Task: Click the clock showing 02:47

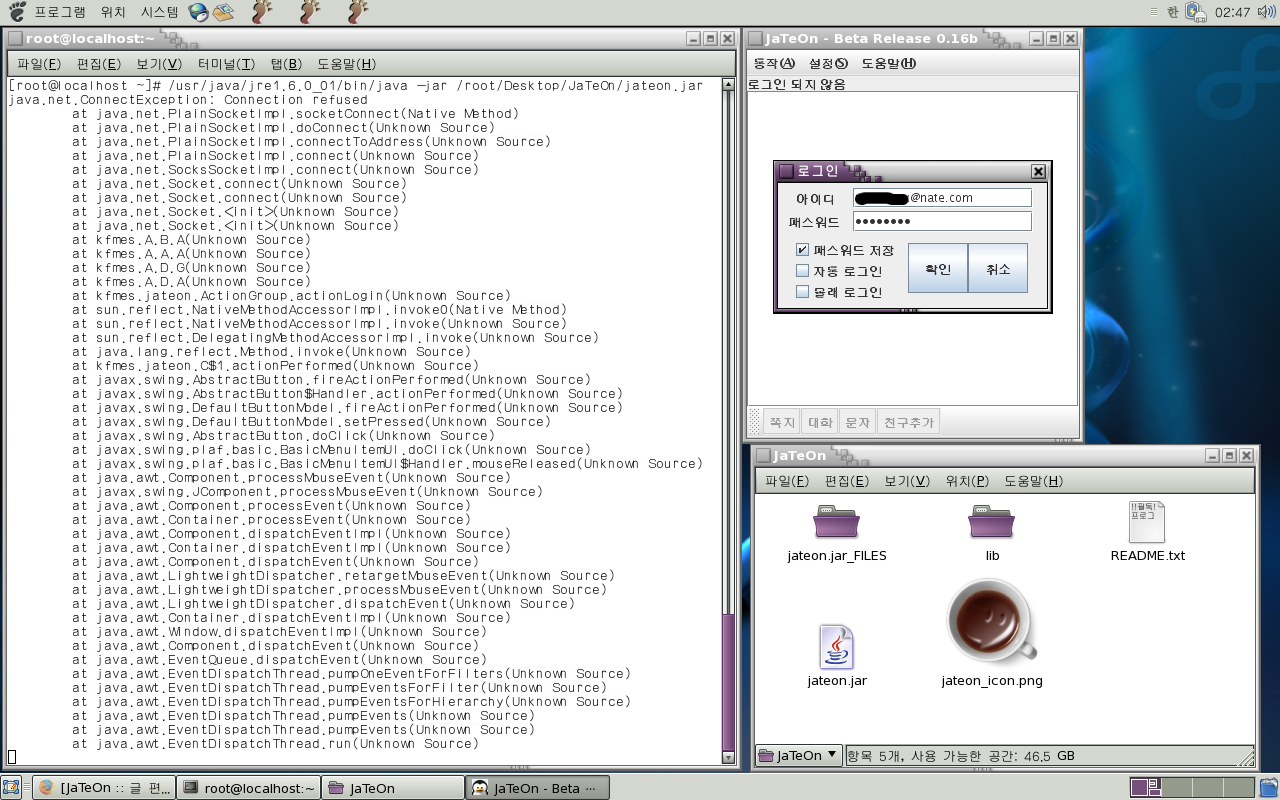Action: click(x=1232, y=12)
